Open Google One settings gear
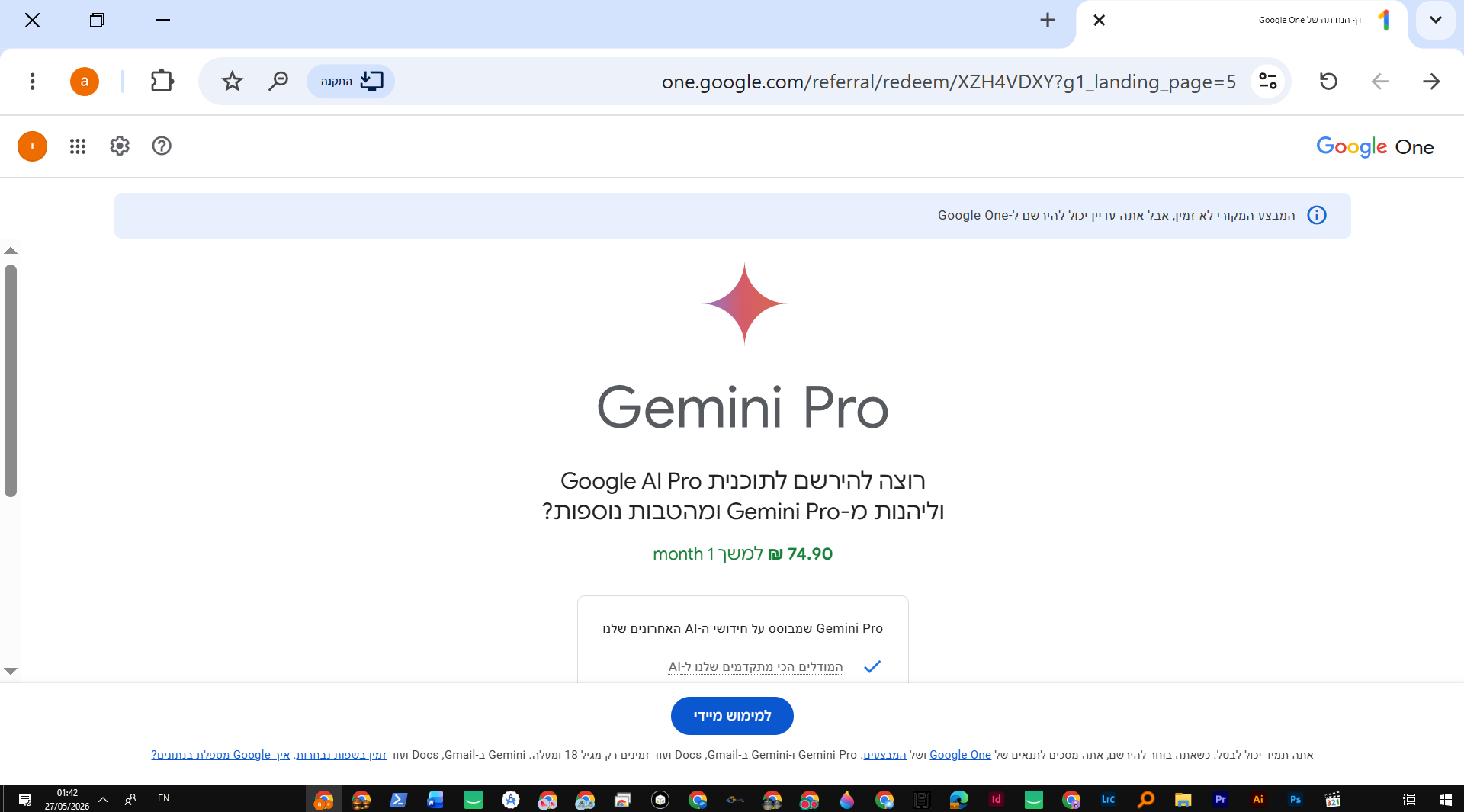The height and width of the screenshot is (812, 1464). [120, 146]
